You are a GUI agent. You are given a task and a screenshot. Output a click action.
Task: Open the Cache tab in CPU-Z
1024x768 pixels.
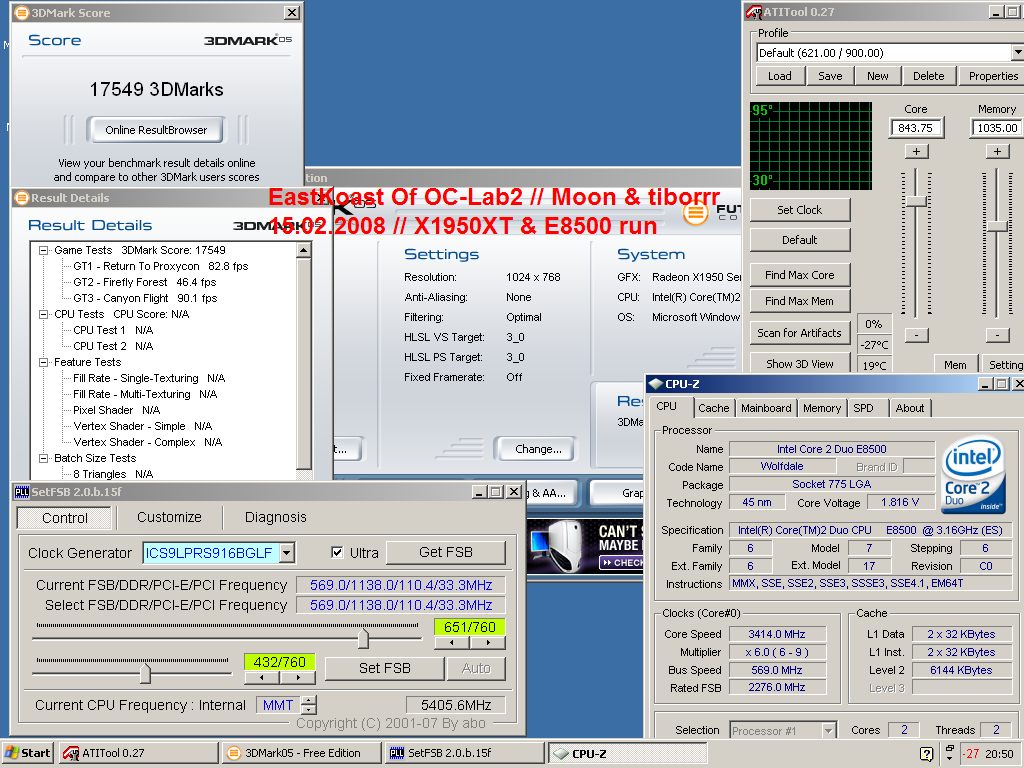713,408
